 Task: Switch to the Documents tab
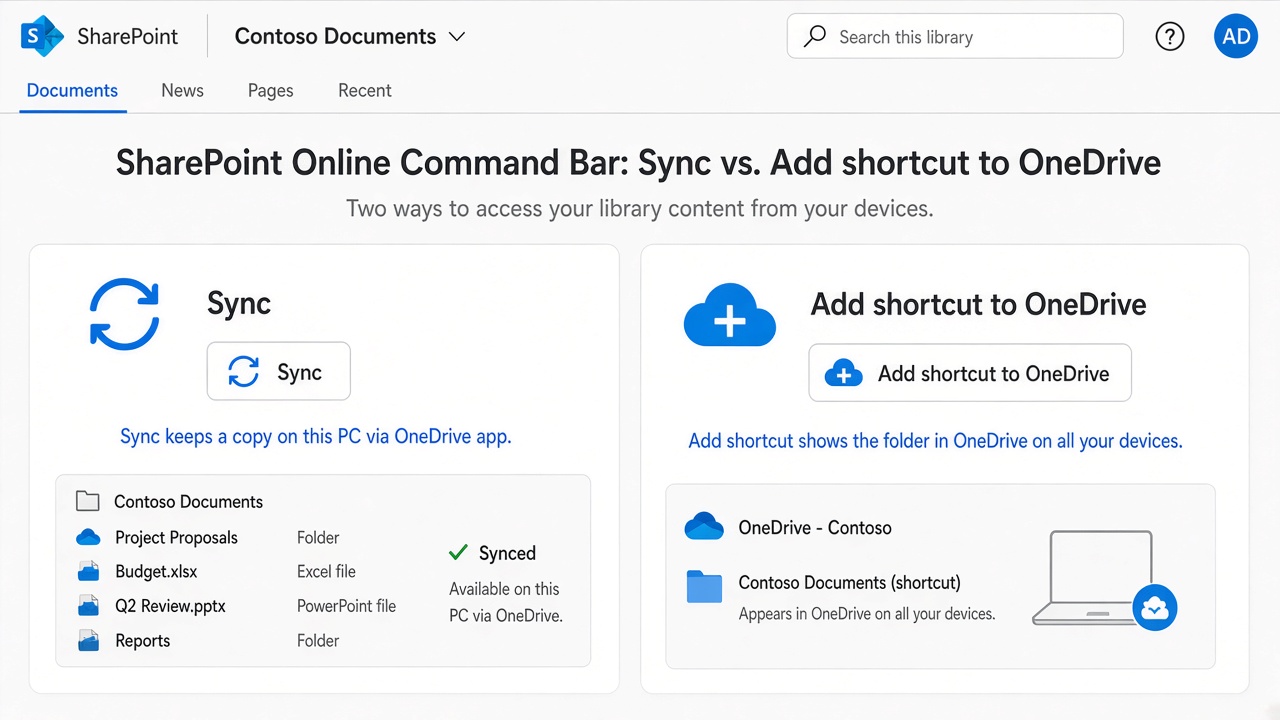[x=72, y=90]
